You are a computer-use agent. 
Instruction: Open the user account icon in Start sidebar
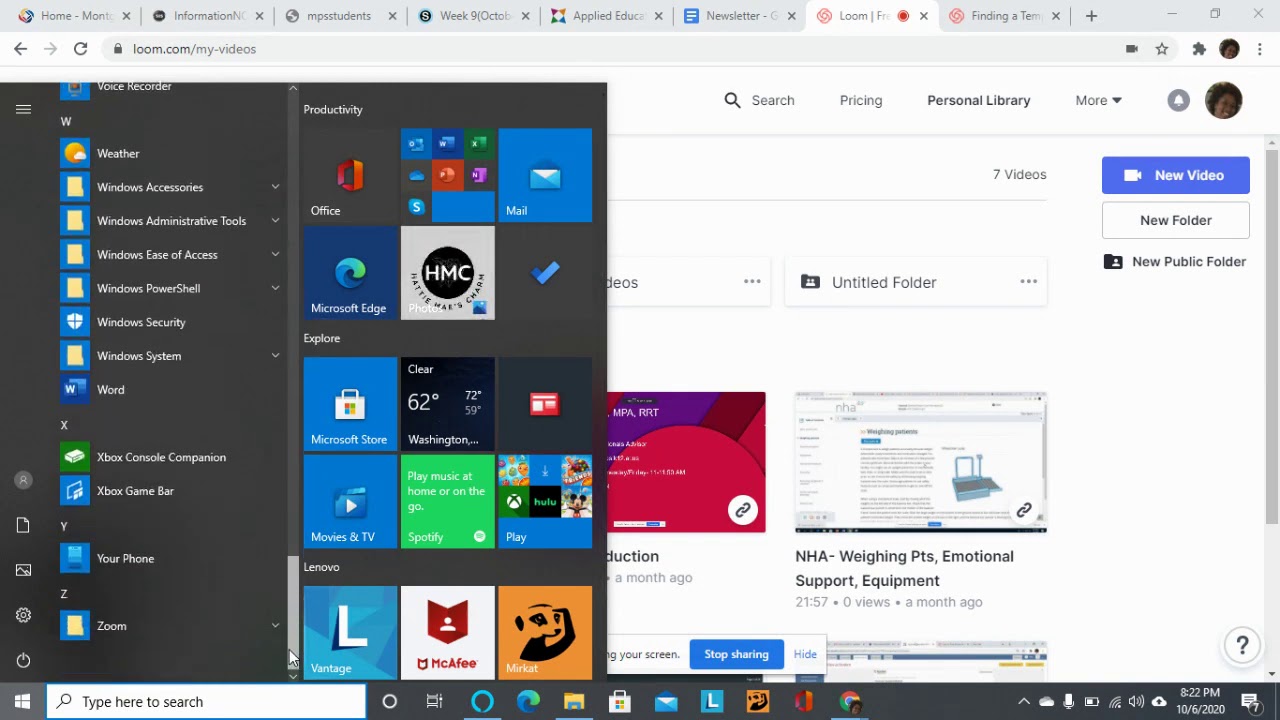[23, 480]
